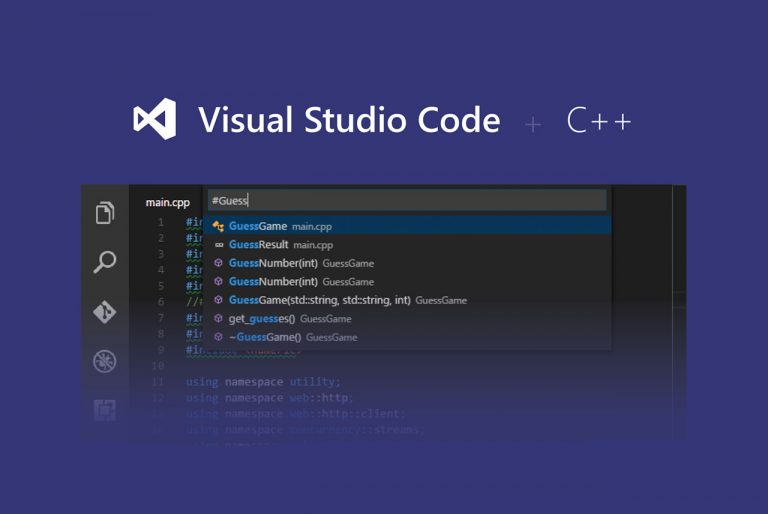Click the Visual Studio Code logo
Screen dimensions: 768x514
coord(155,119)
